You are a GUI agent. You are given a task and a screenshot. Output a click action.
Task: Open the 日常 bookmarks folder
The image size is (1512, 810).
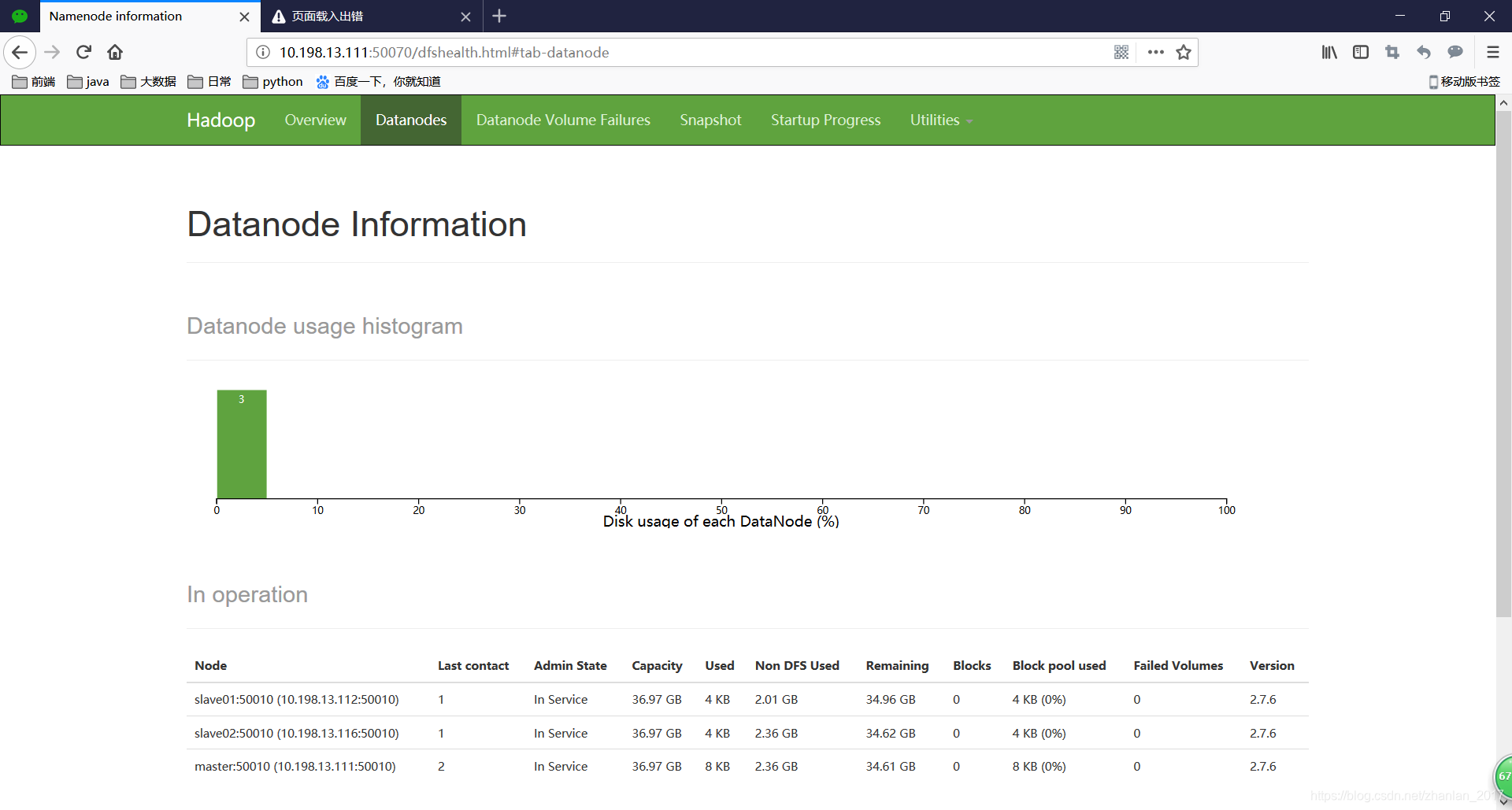point(209,82)
